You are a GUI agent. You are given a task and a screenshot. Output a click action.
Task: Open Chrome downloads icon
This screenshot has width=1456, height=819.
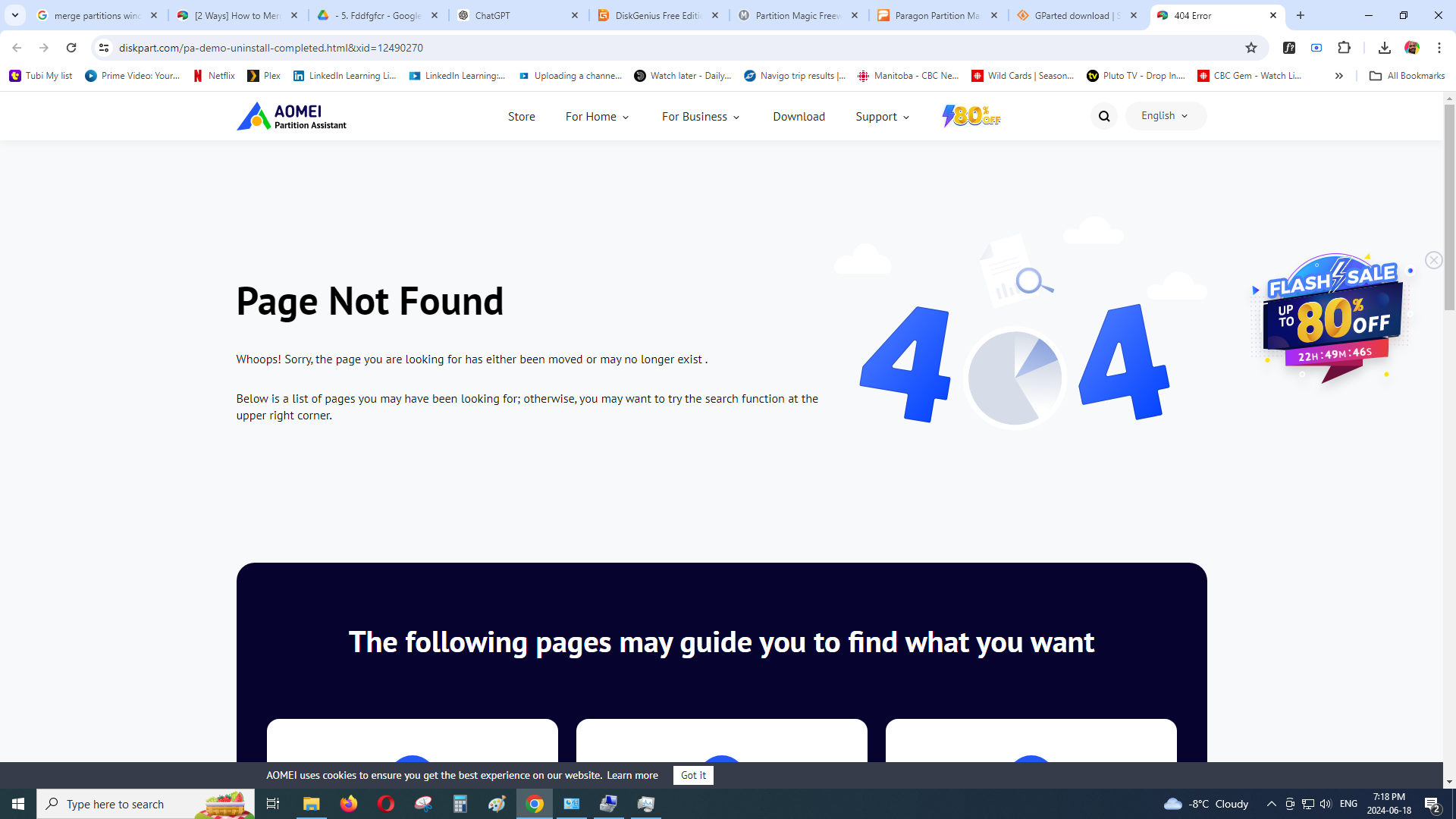1384,48
